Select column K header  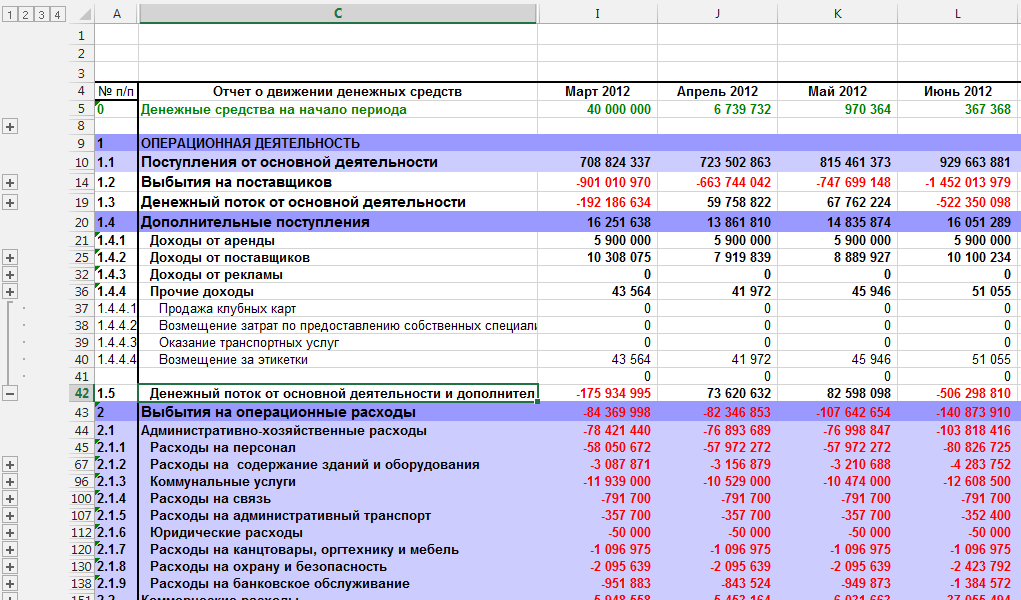coord(837,13)
